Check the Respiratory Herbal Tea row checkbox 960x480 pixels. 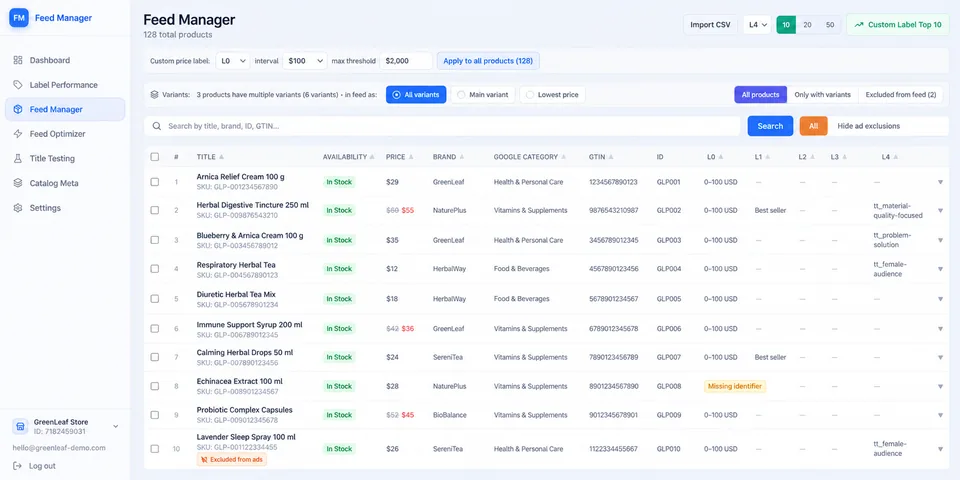[x=155, y=269]
